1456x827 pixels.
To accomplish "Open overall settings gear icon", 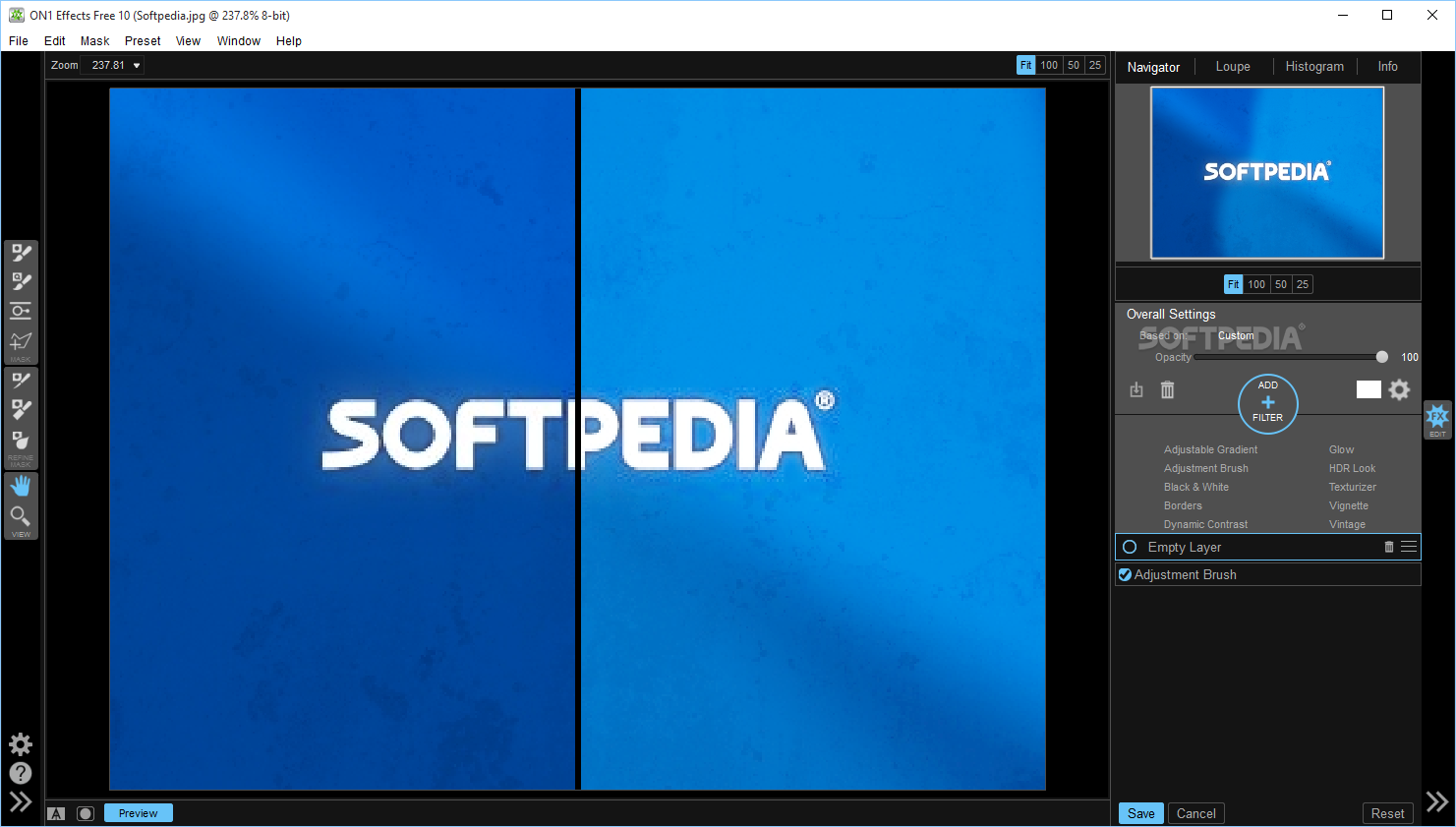I will pyautogui.click(x=1399, y=389).
